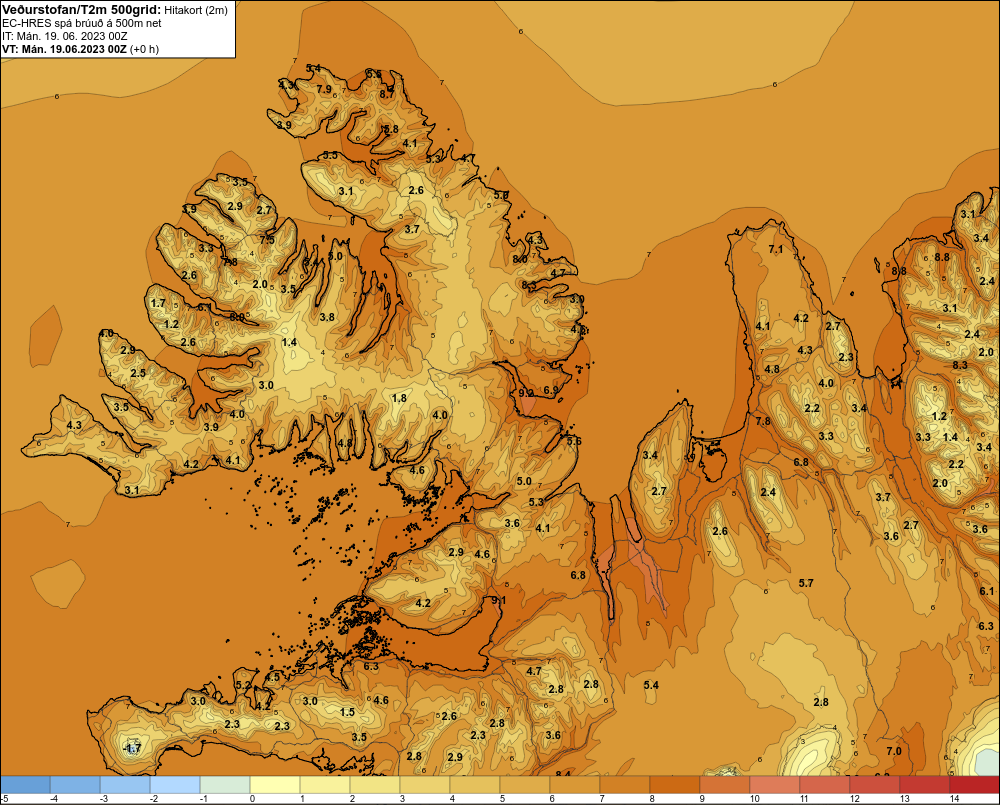This screenshot has width=1000, height=805.
Task: Click the 9.2 temperature value on the map
Action: point(526,393)
